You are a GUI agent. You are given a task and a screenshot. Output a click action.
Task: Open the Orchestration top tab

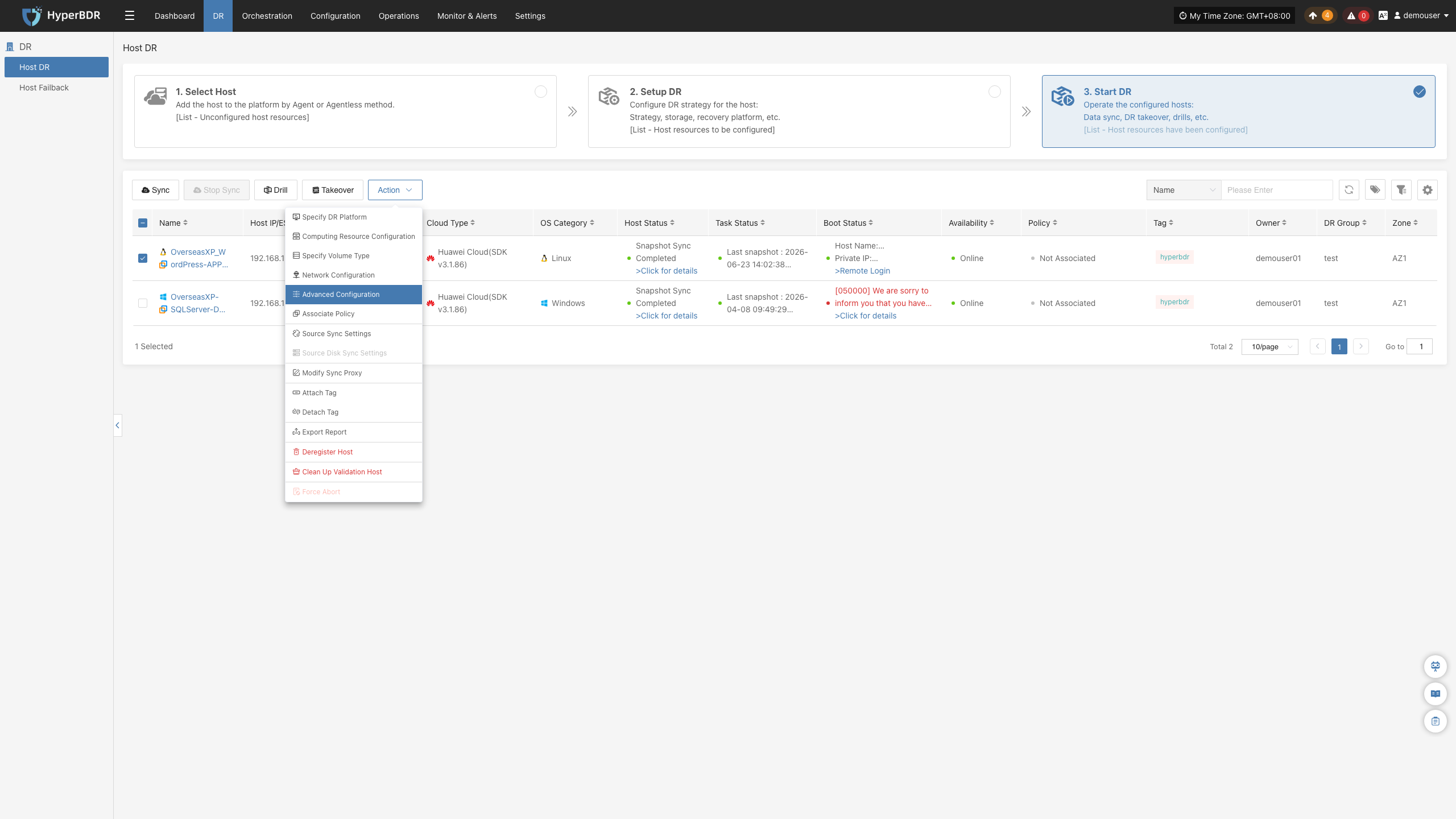pyautogui.click(x=267, y=16)
